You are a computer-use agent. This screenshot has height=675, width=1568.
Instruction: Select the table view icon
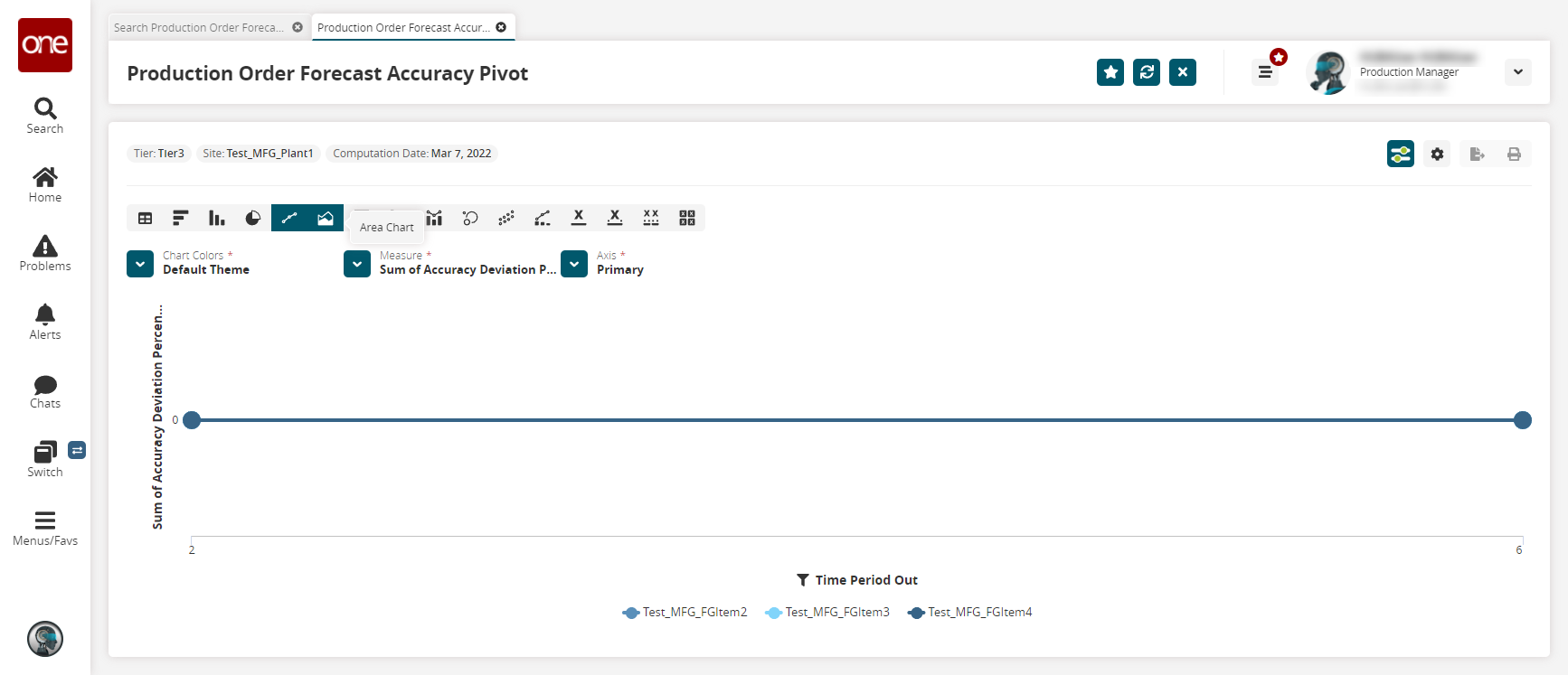145,218
